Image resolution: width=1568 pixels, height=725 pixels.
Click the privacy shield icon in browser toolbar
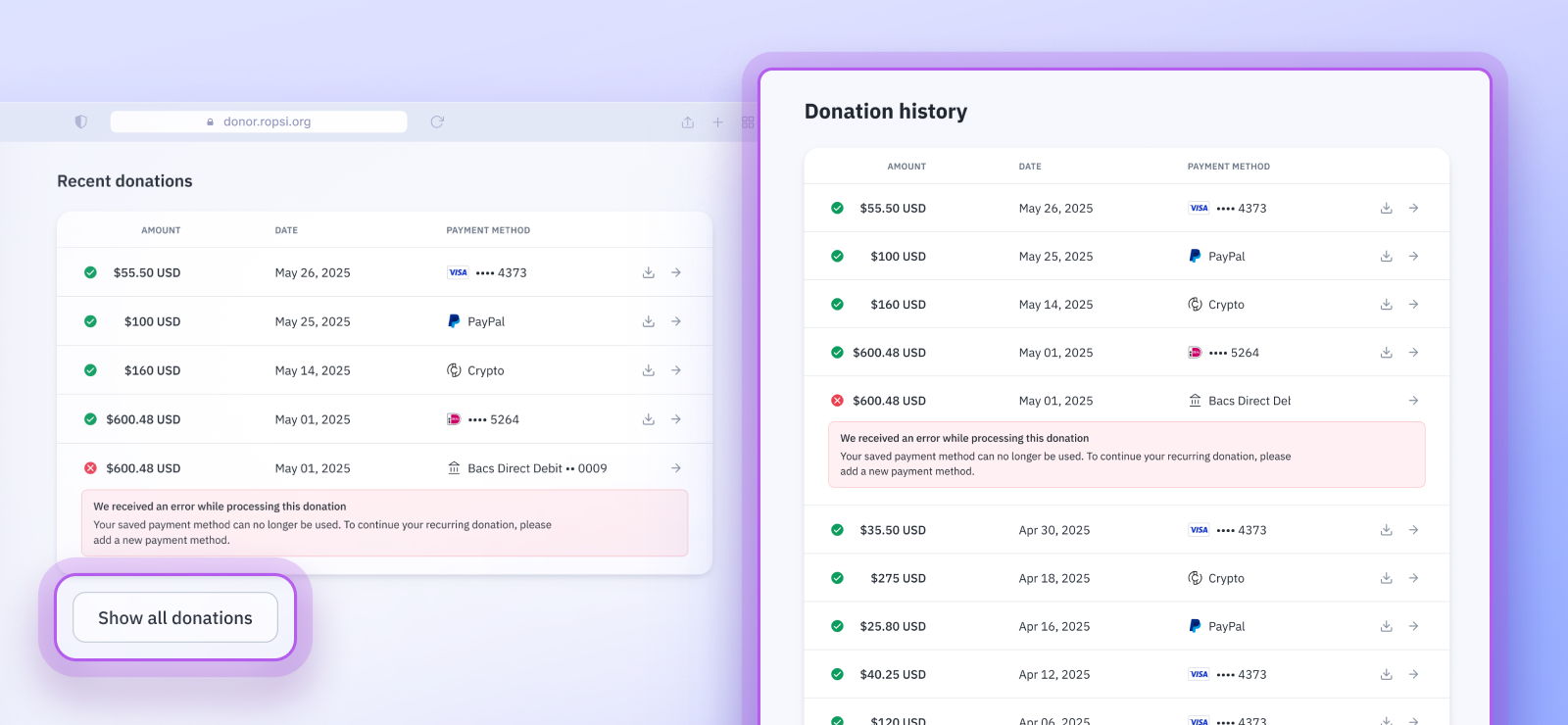81,121
